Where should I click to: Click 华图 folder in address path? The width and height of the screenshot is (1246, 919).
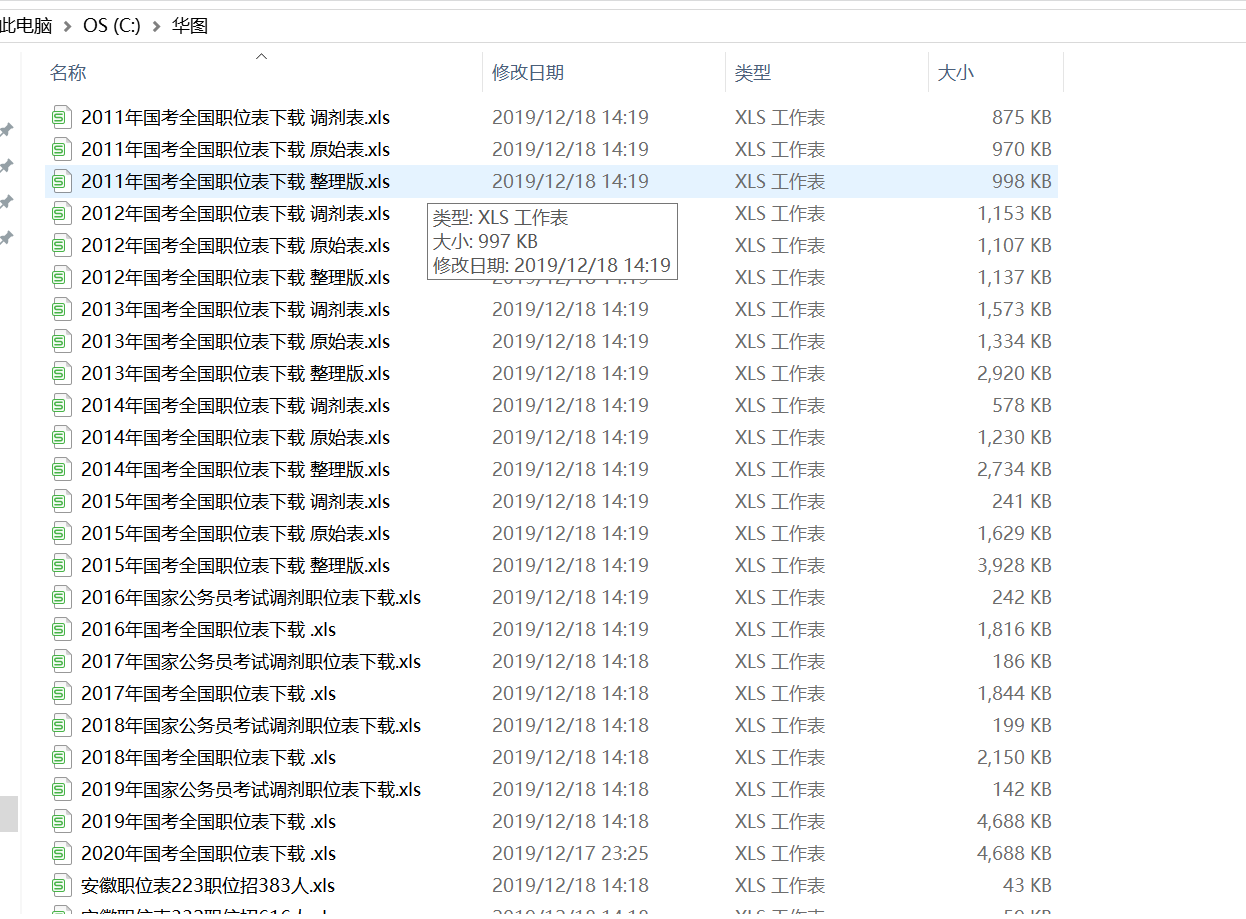point(190,26)
